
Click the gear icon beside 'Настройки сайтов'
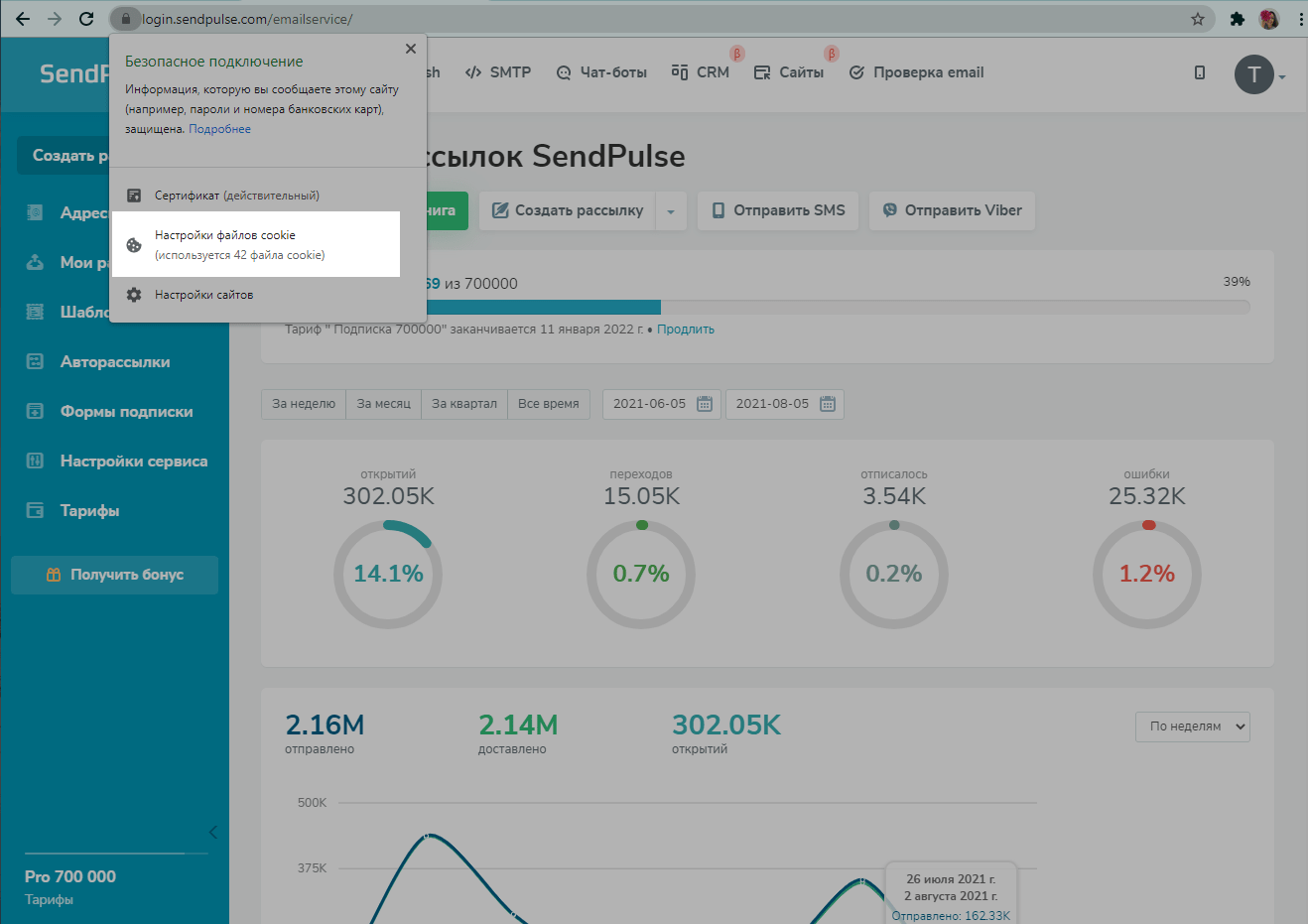134,295
